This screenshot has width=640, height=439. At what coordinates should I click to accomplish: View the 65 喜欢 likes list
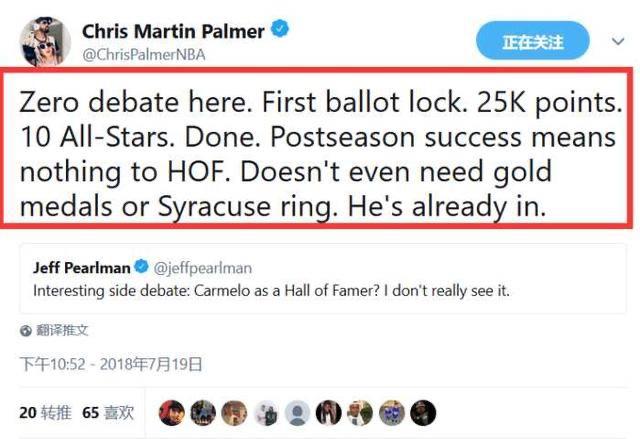point(107,412)
